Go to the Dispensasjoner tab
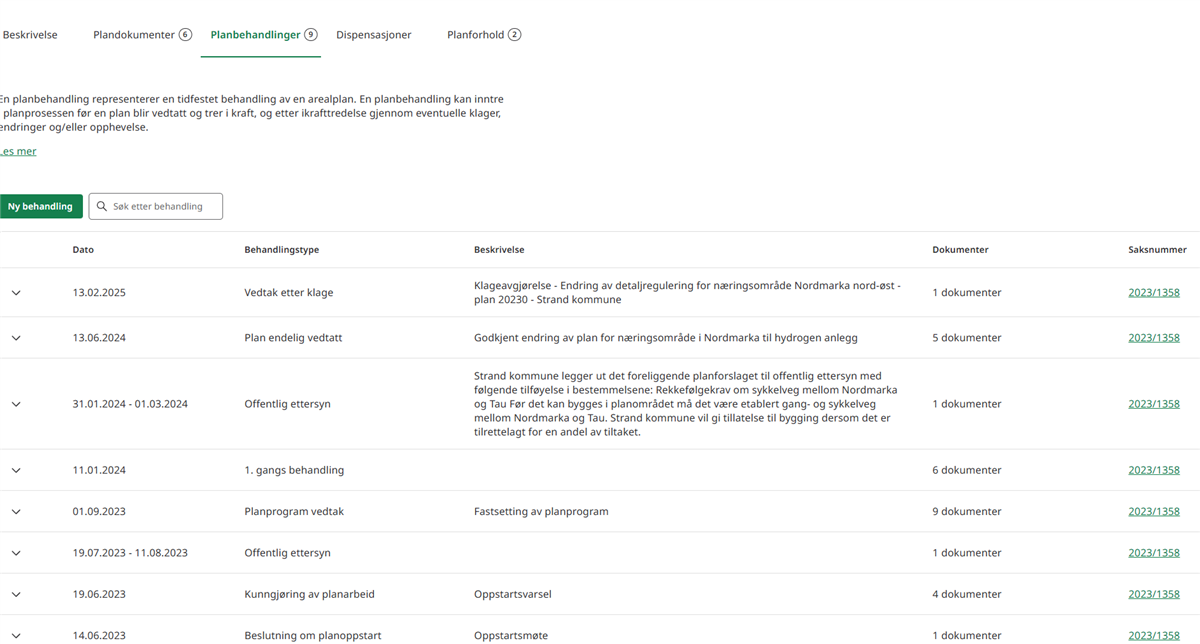 374,35
